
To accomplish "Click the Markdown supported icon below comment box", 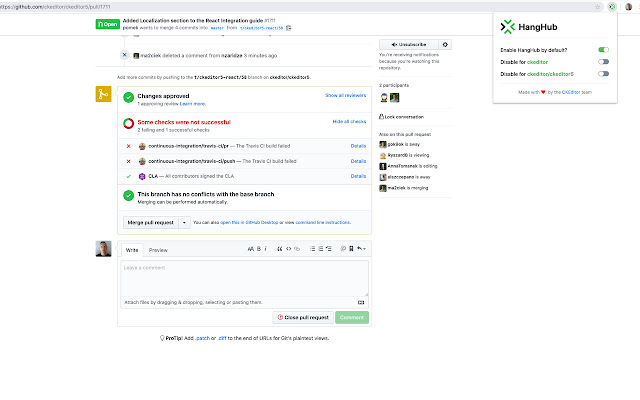I will tap(361, 302).
